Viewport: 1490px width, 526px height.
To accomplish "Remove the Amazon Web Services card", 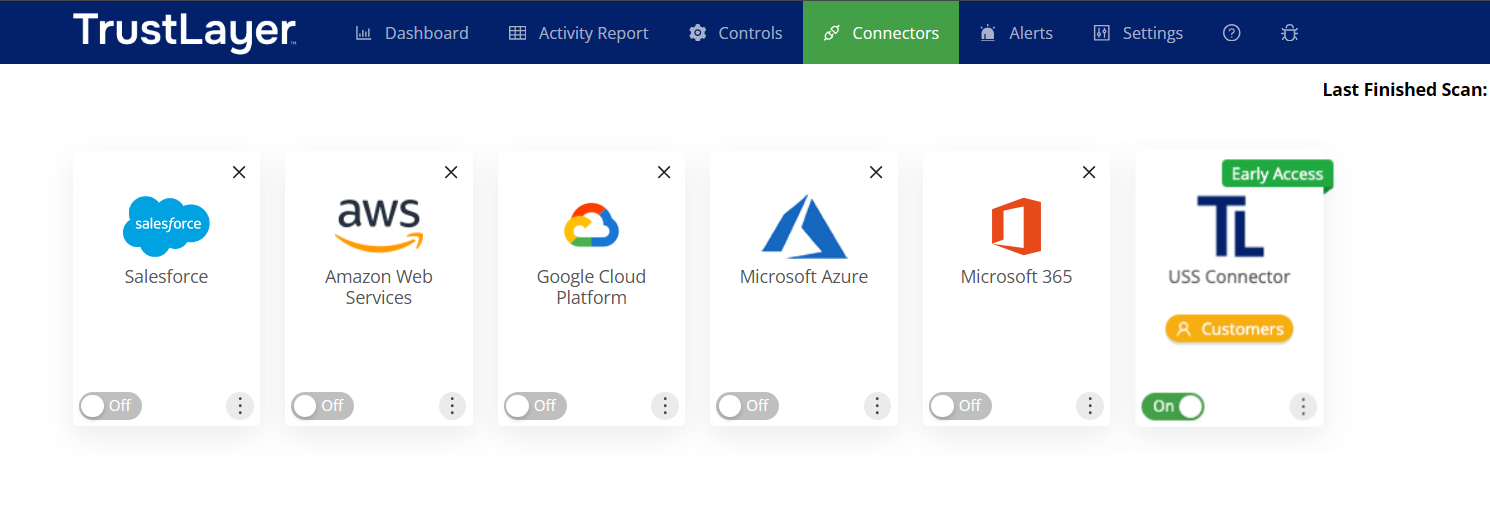I will point(451,172).
